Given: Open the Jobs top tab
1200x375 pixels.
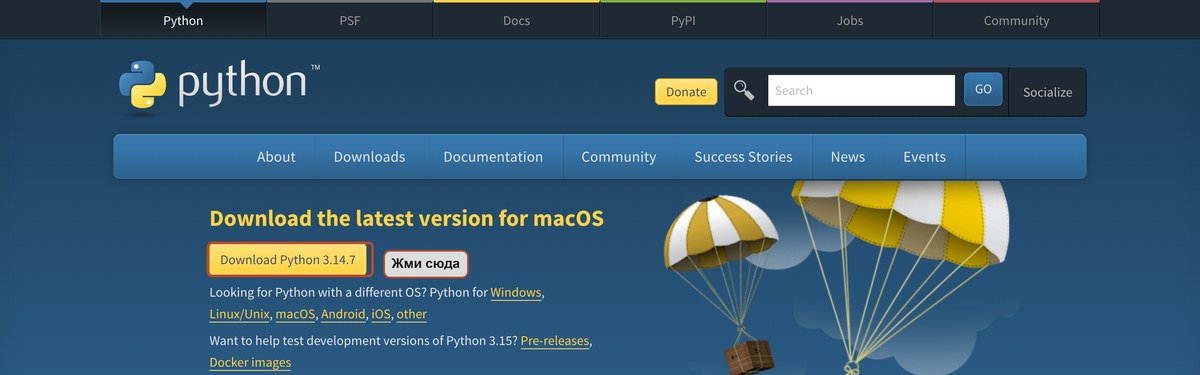Looking at the screenshot, I should pyautogui.click(x=849, y=20).
